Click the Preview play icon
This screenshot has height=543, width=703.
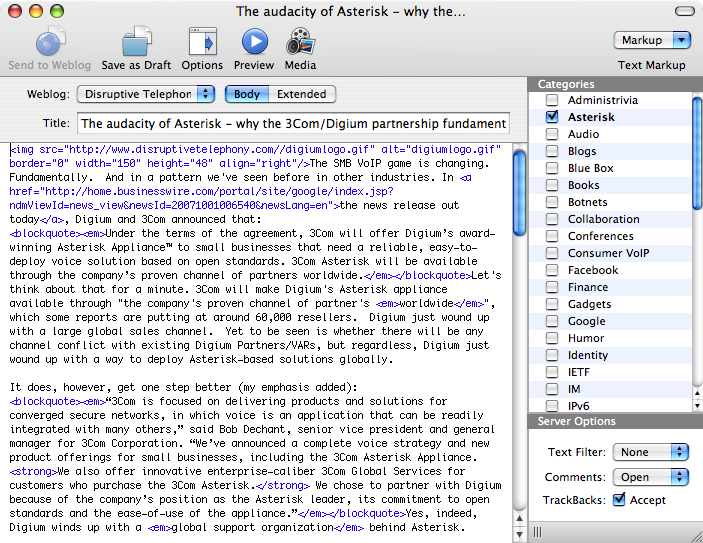[254, 42]
